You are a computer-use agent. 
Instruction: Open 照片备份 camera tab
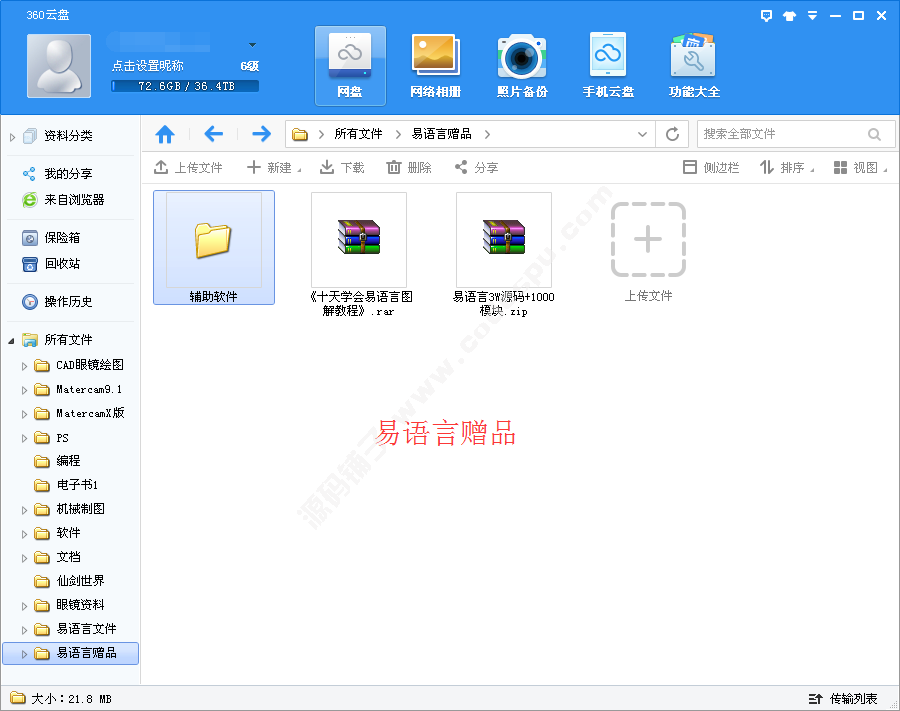tap(522, 66)
